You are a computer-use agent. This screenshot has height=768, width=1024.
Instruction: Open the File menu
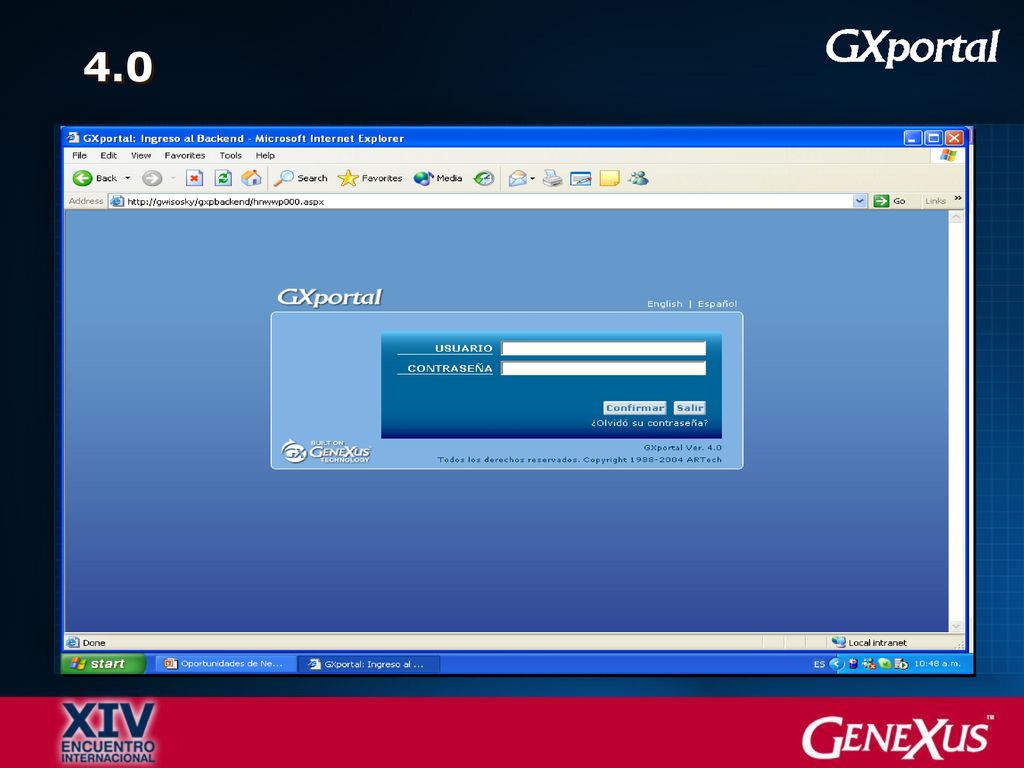point(80,155)
